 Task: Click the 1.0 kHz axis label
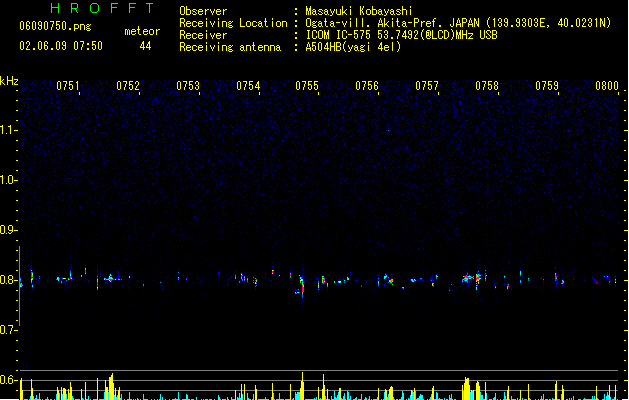coord(8,180)
